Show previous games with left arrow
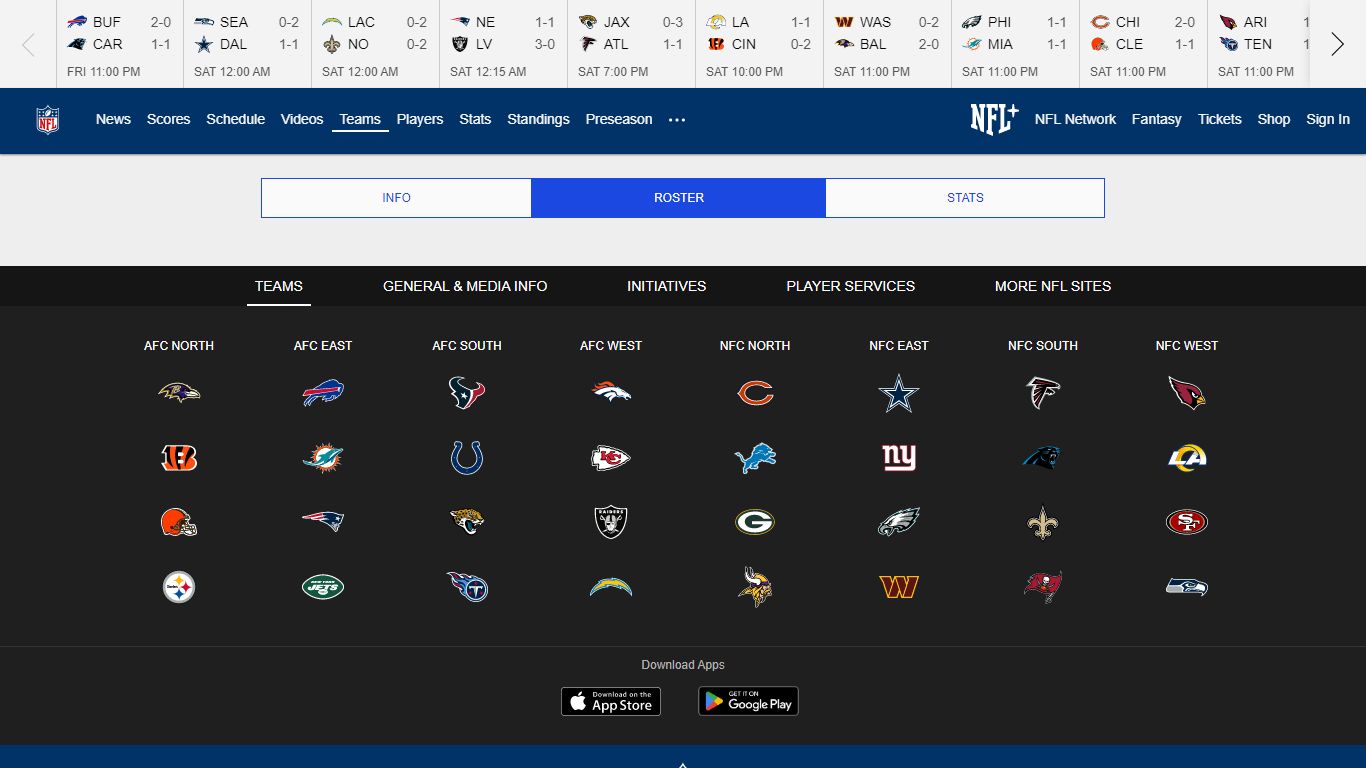Screen dimensions: 1366x768 coord(28,44)
